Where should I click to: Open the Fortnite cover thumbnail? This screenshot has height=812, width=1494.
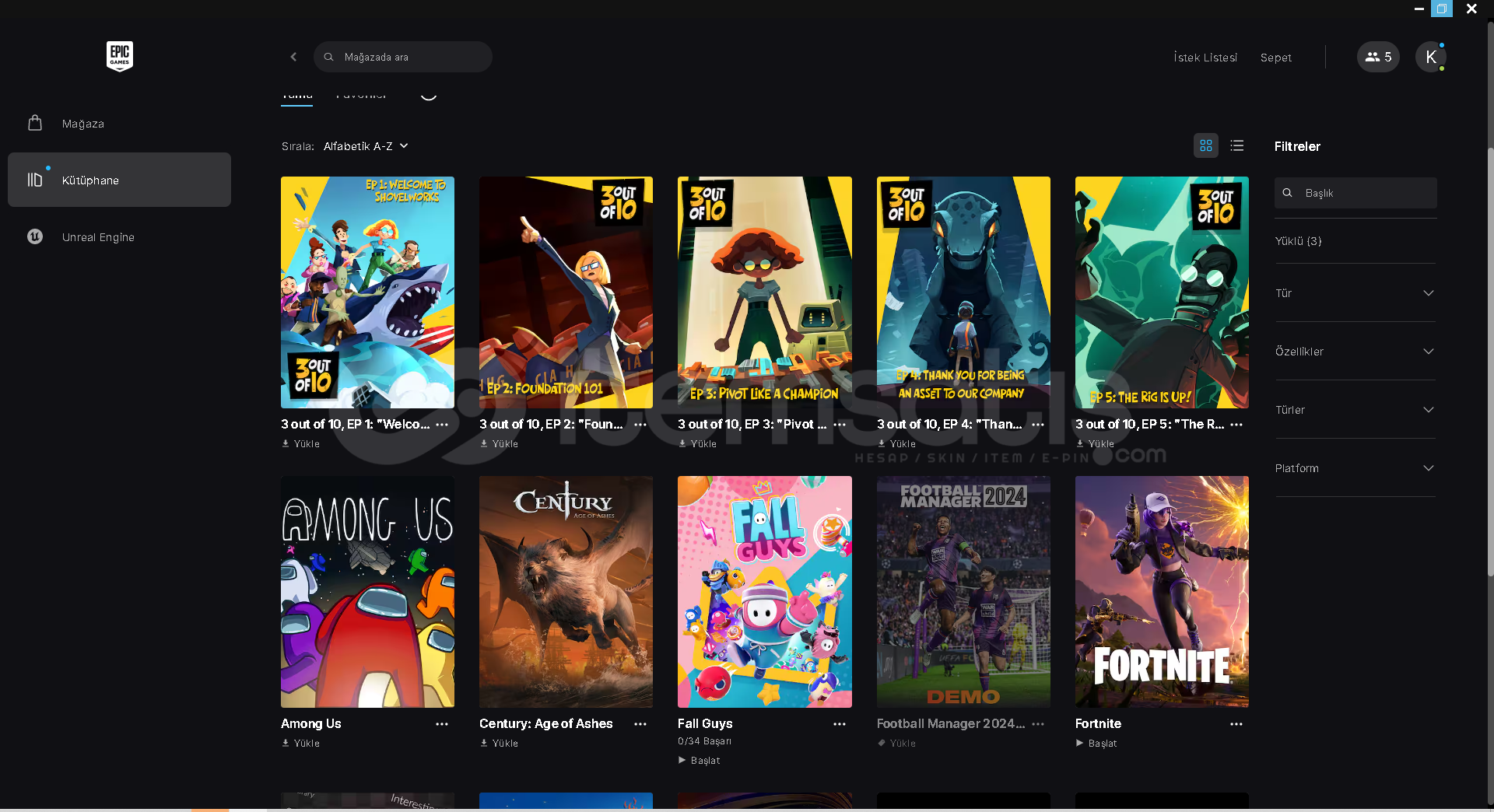coord(1162,592)
